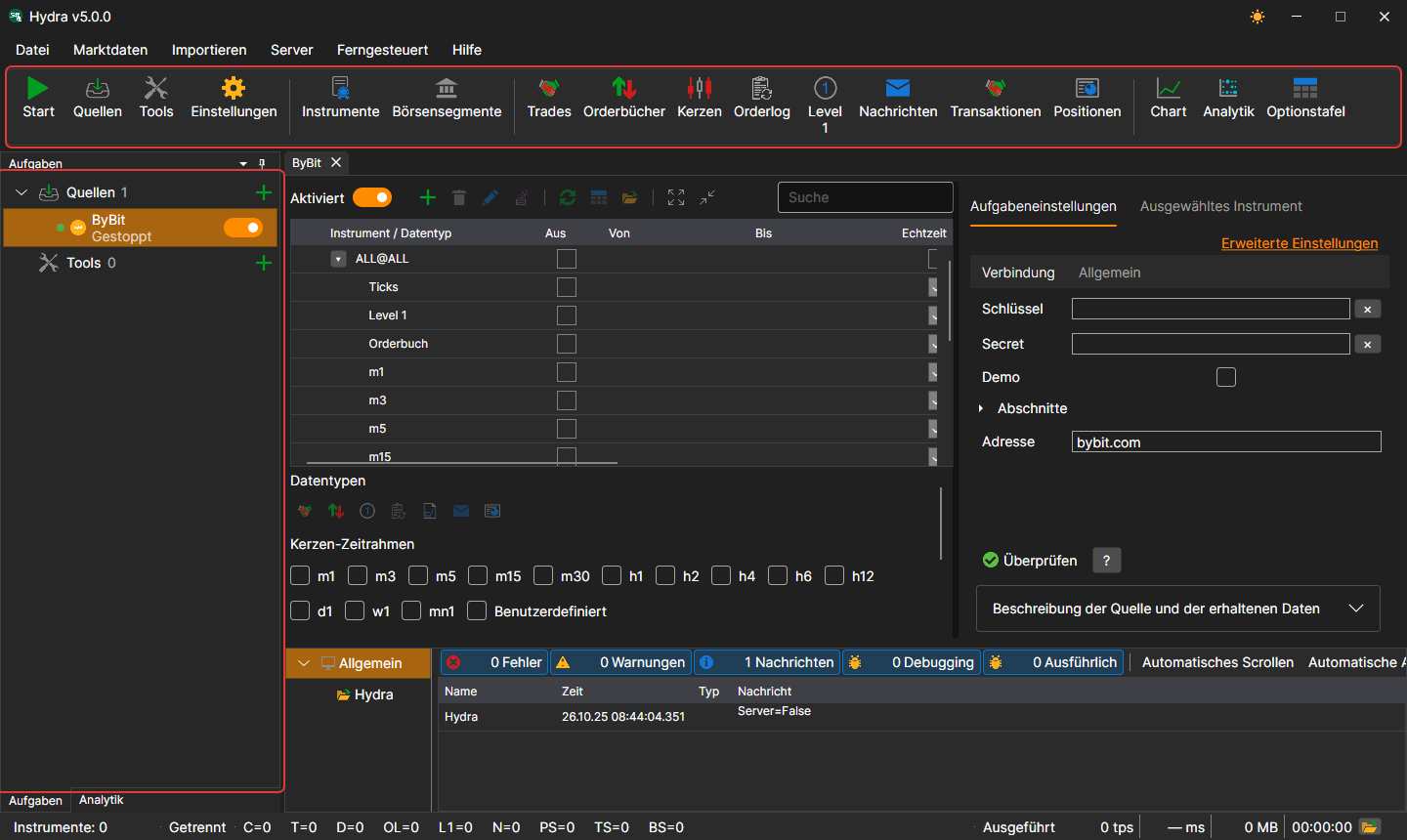Open Quellen in the top toolbar
The height and width of the screenshot is (840, 1407).
click(x=98, y=98)
